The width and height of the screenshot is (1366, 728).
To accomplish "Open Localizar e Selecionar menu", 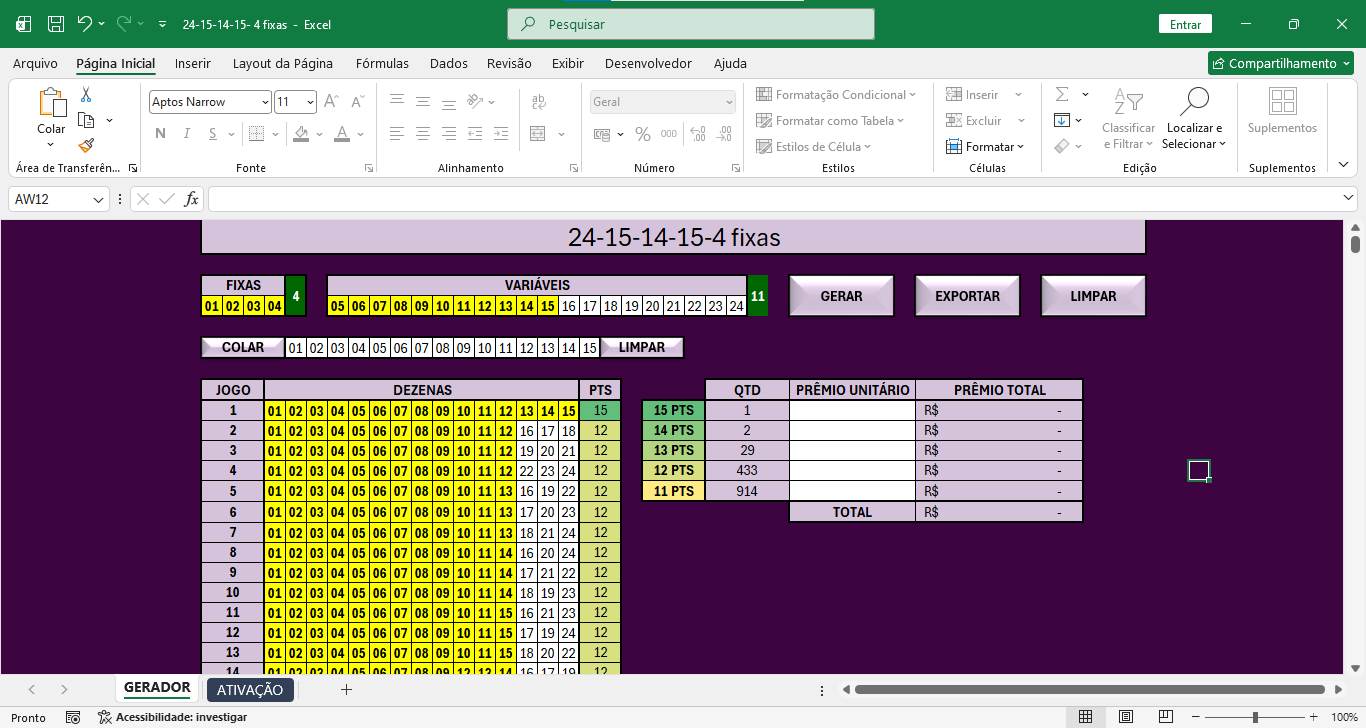I will (x=1194, y=118).
